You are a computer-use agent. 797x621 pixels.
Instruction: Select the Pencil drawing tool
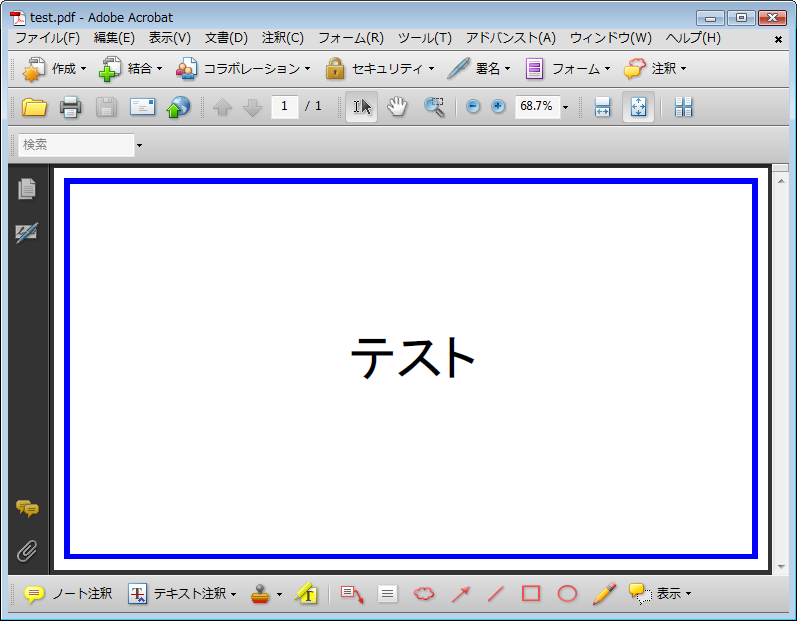604,594
